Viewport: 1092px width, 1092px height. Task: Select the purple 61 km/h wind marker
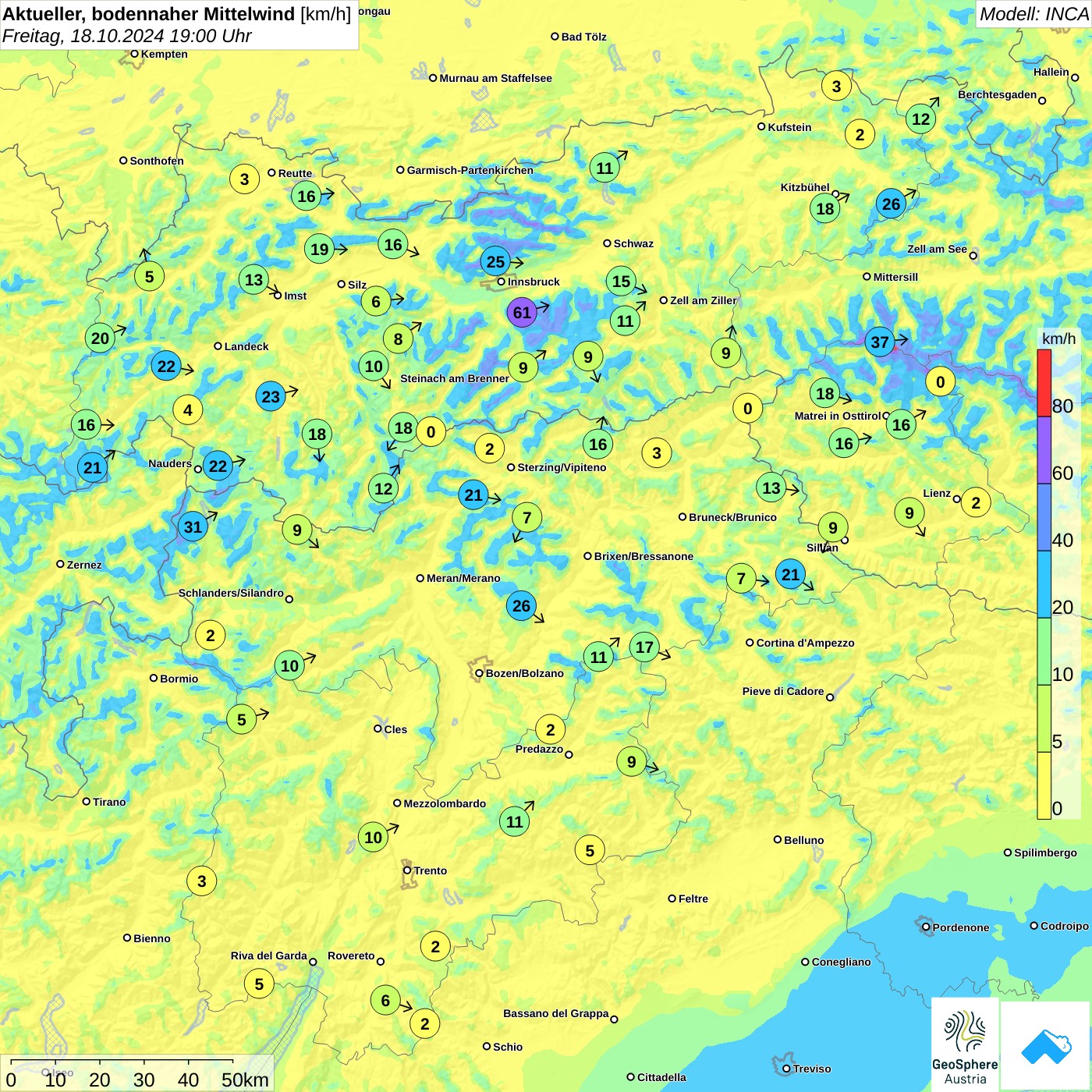522,313
